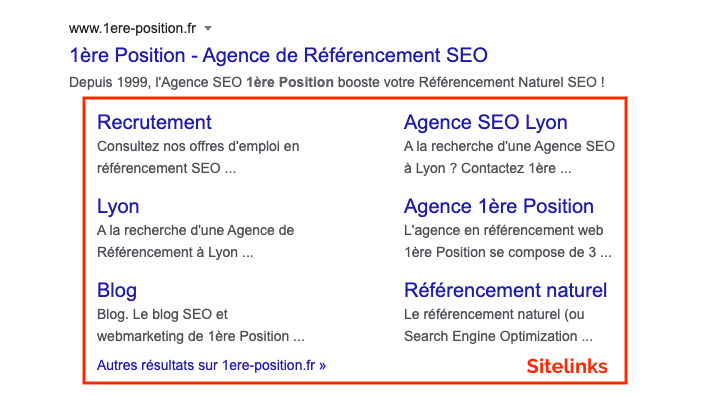Click the 'webmarketing de 1ère Position ...' text

tap(201, 336)
